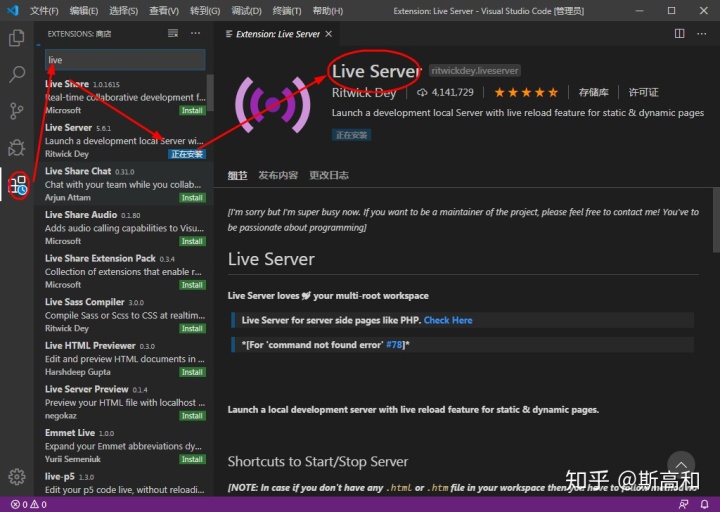Install the Live Share extension
This screenshot has width=720, height=512.
tap(192, 110)
